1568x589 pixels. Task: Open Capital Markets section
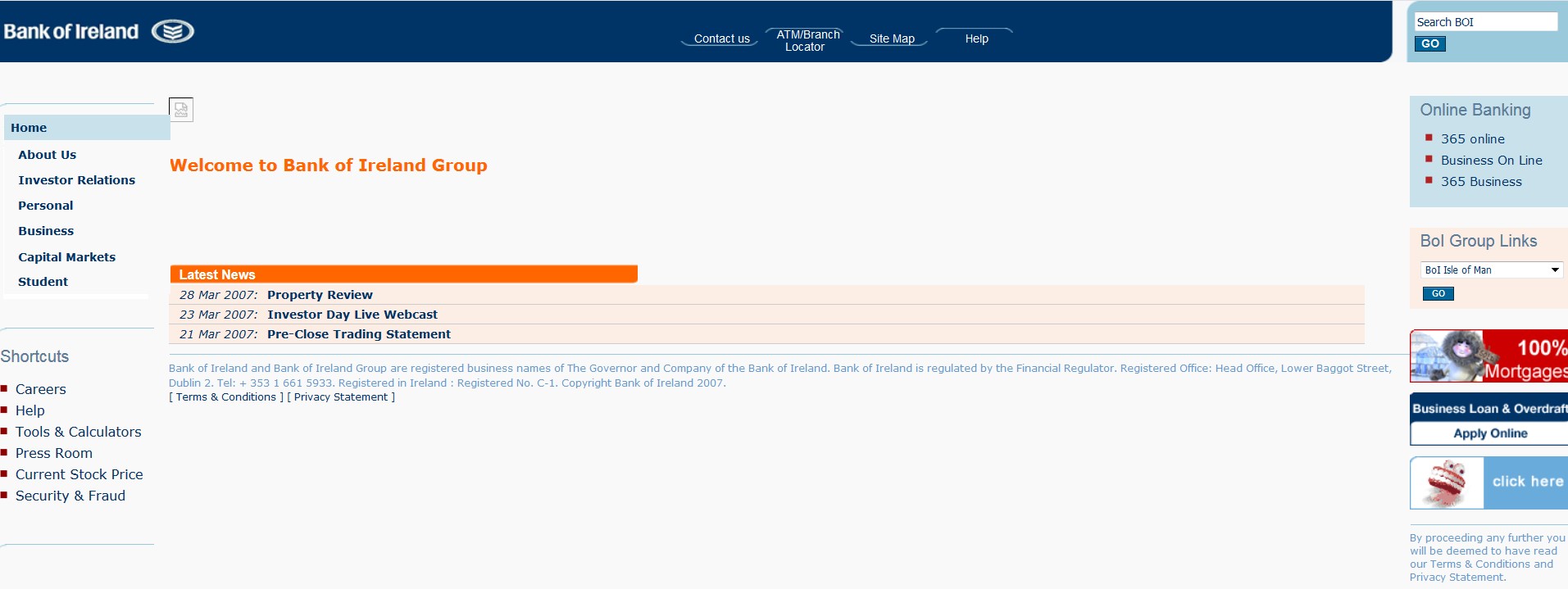coord(66,257)
